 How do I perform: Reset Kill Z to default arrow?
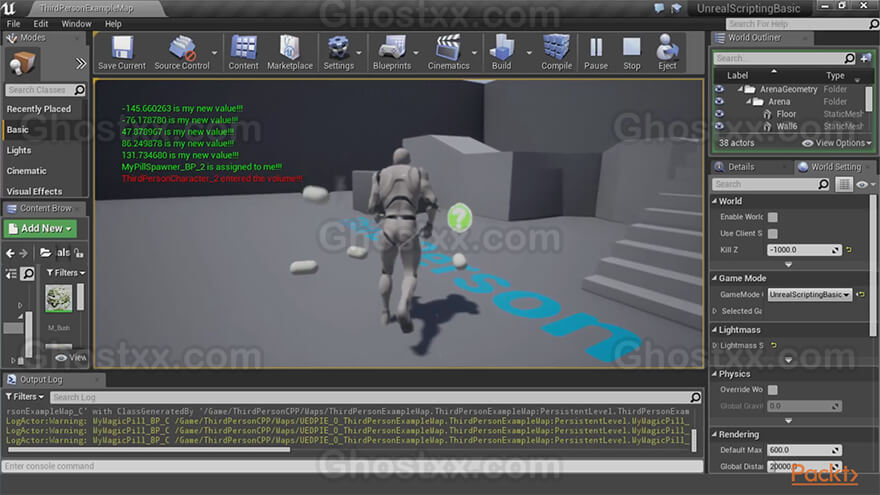coord(849,250)
